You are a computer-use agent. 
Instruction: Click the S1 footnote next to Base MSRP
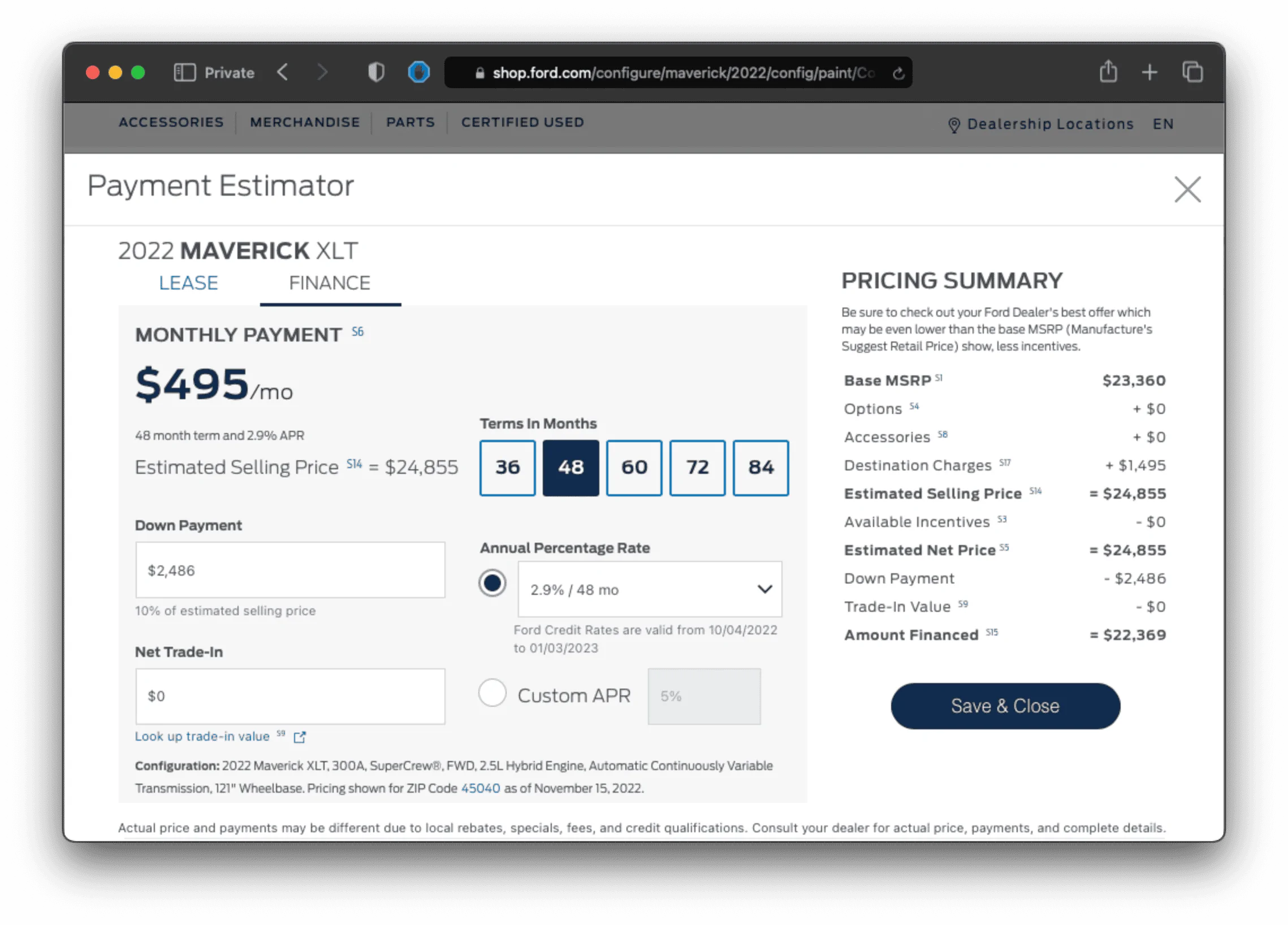click(x=939, y=377)
